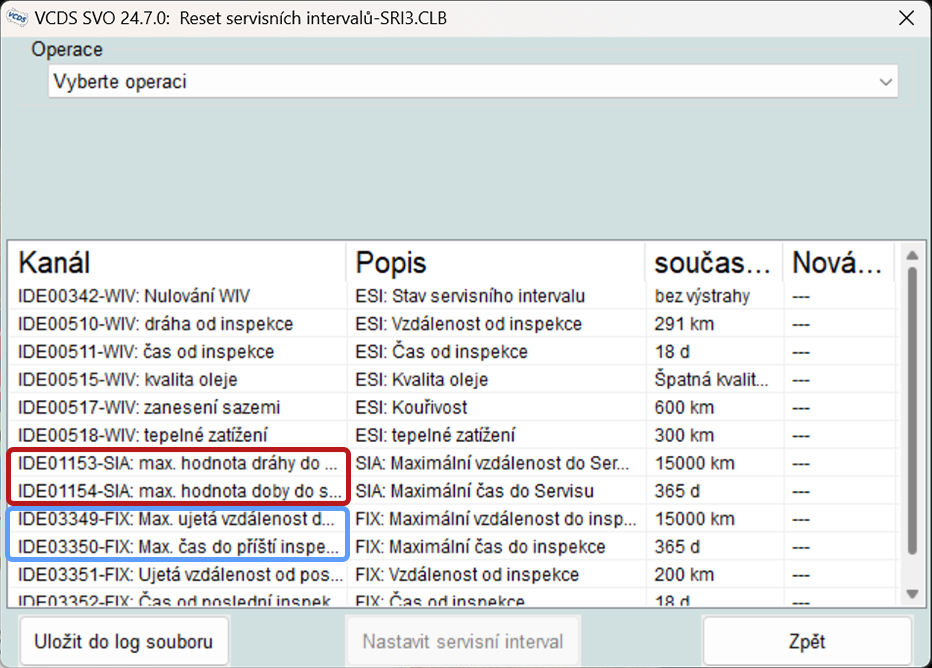
Task: Click 'Nastavit servisní interval' button
Action: [x=463, y=642]
